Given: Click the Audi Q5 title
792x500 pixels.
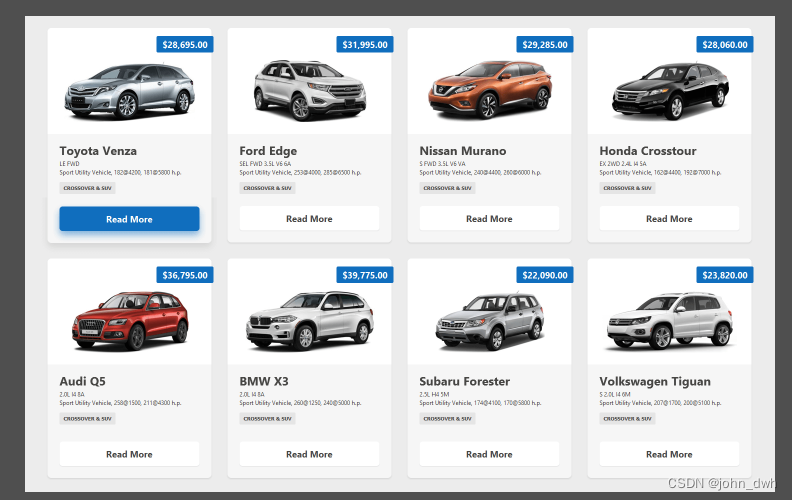Looking at the screenshot, I should coord(82,381).
